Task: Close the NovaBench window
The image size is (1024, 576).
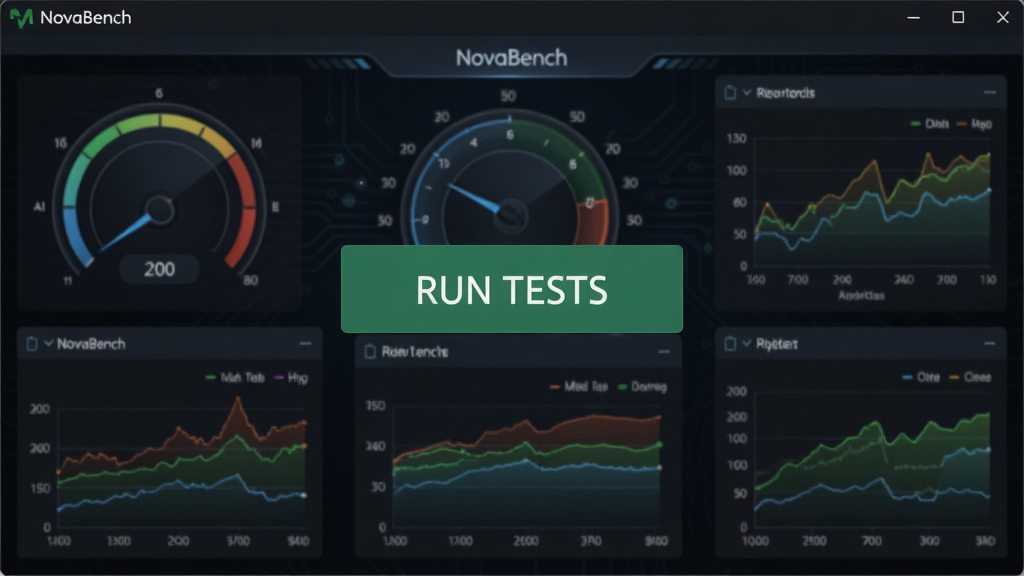Action: coord(1003,18)
